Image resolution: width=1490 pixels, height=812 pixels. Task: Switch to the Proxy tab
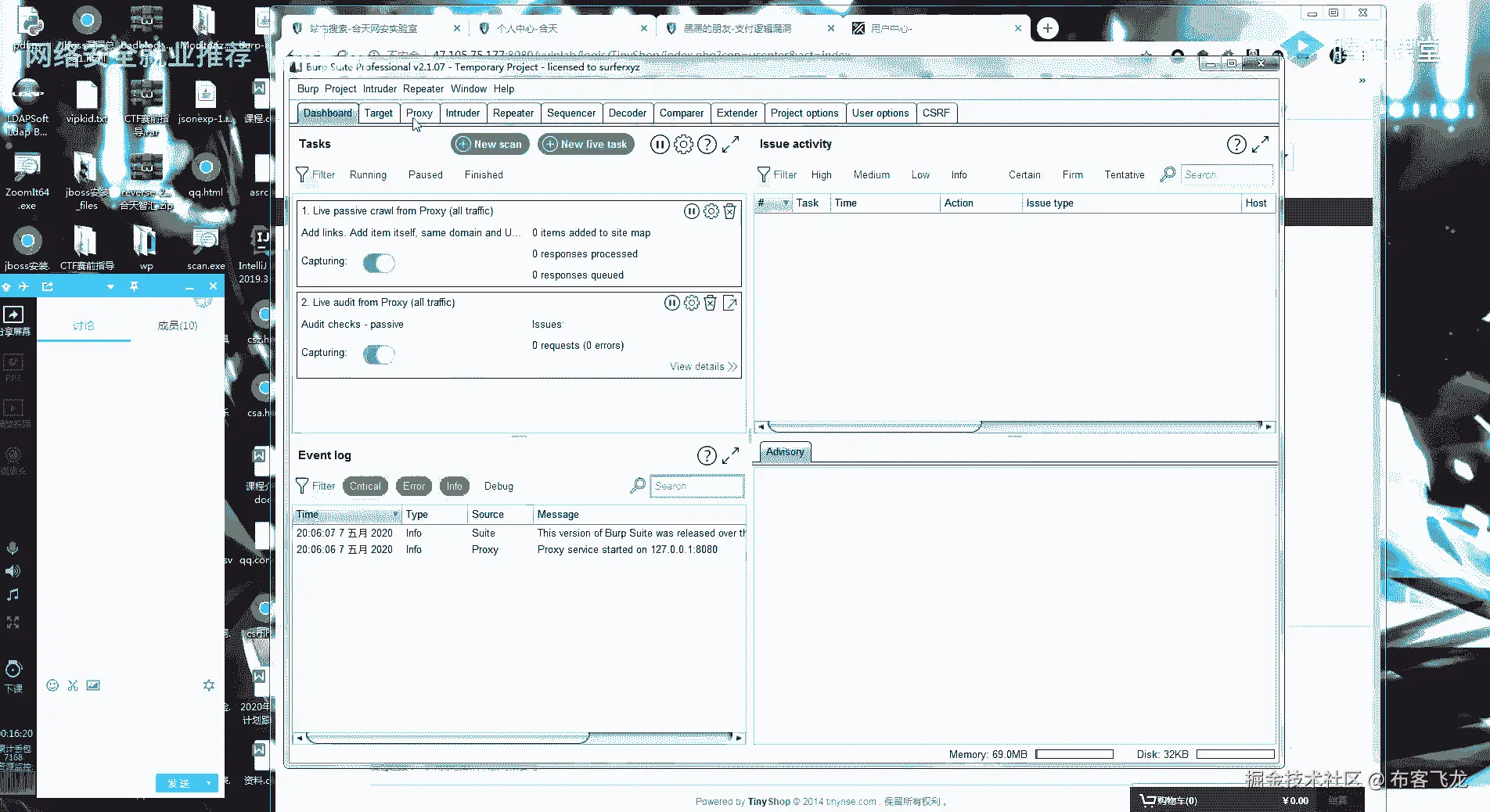[419, 113]
